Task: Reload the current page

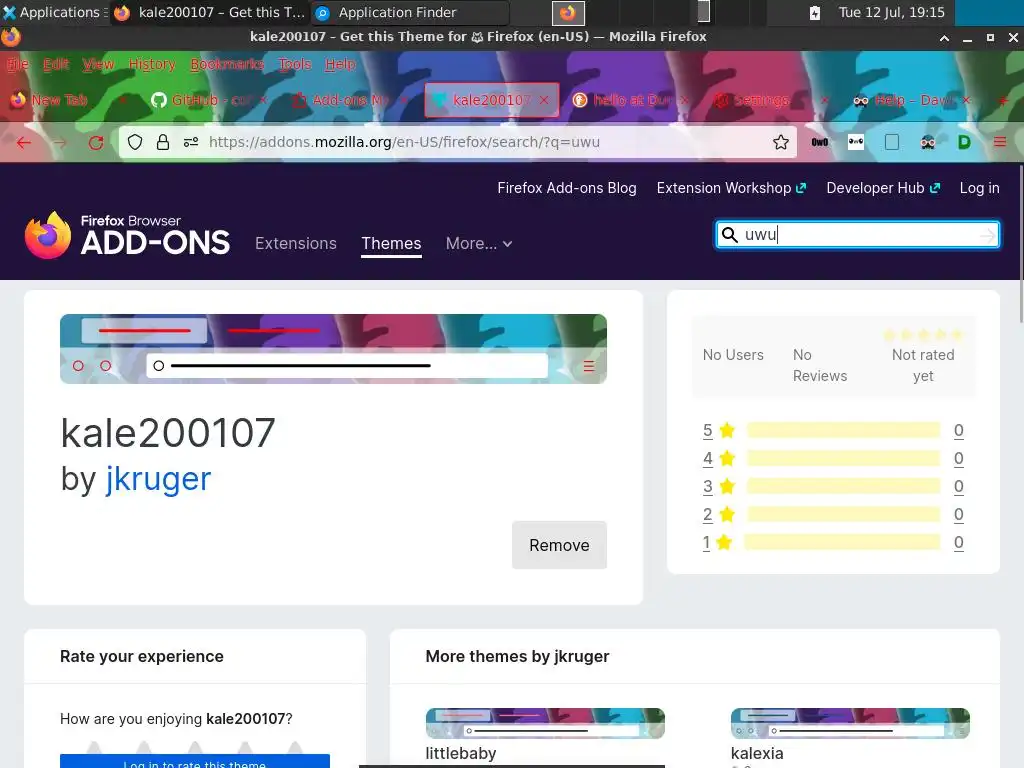Action: (96, 142)
